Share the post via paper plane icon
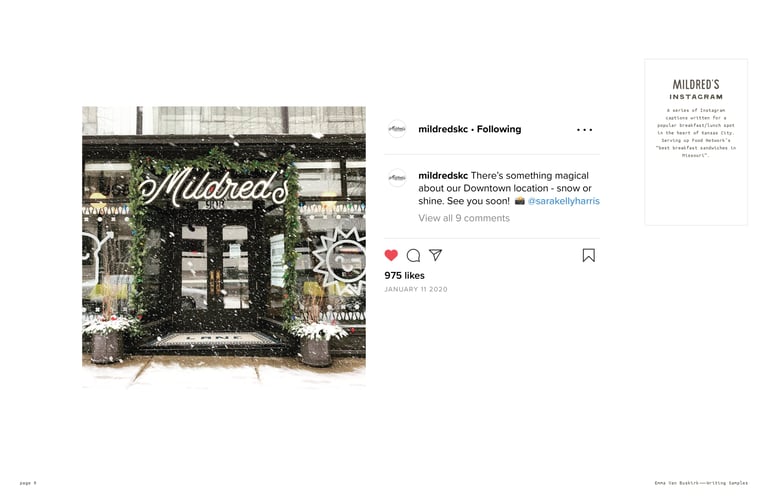This screenshot has width=768, height=496. click(435, 255)
